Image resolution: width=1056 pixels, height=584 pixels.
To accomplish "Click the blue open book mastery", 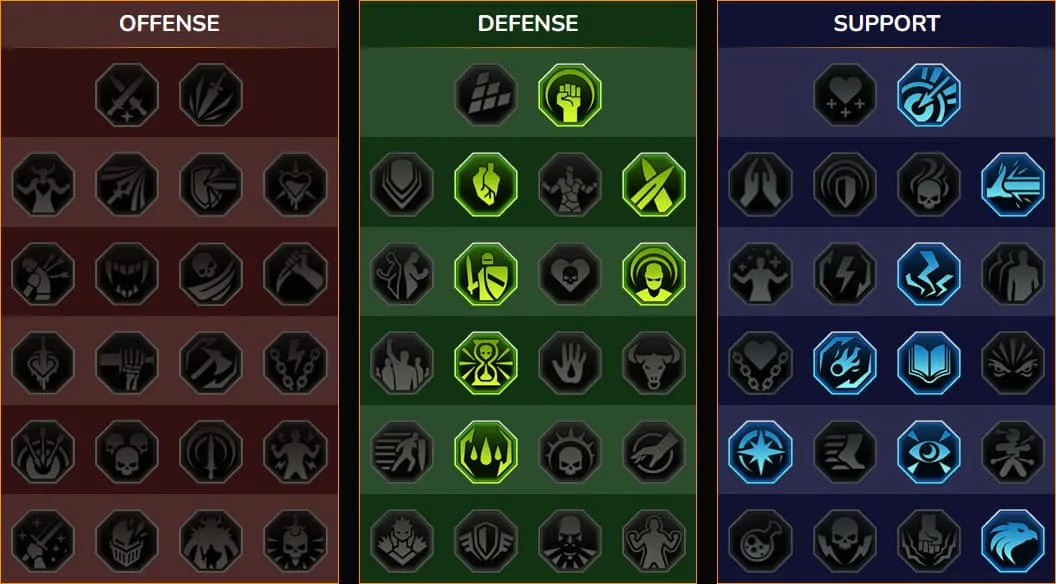I will [x=929, y=363].
